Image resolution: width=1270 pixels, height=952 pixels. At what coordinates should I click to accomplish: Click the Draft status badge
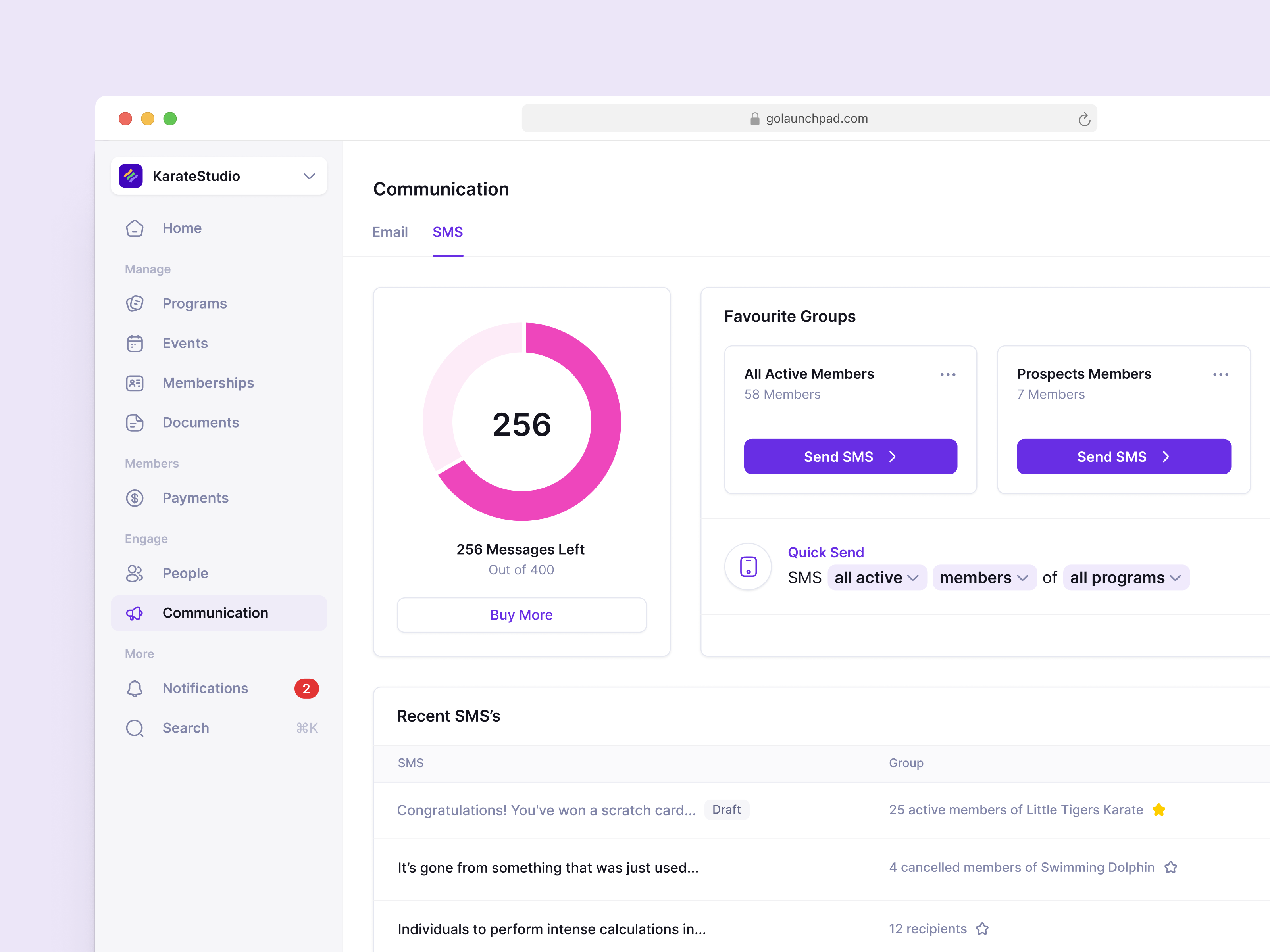coord(726,810)
